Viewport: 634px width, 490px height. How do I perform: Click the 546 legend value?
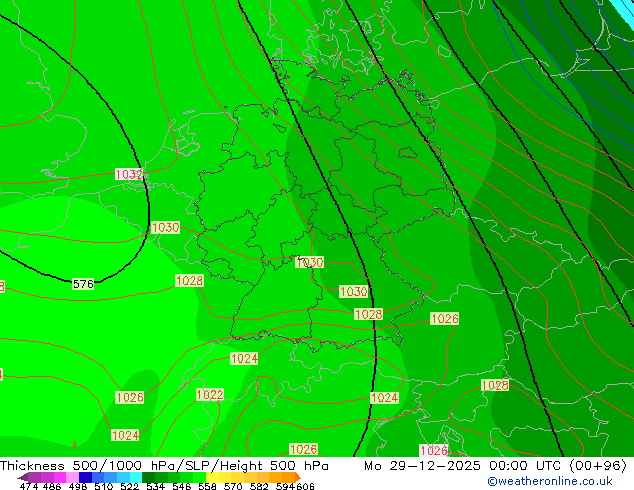click(182, 486)
